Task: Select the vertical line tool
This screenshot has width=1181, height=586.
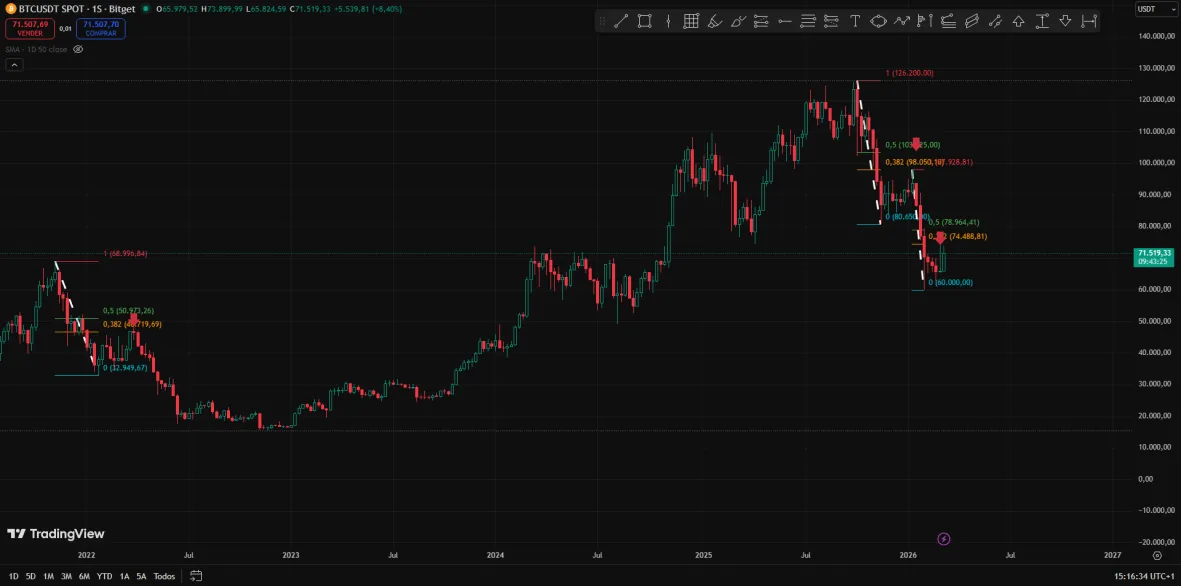Action: click(668, 21)
